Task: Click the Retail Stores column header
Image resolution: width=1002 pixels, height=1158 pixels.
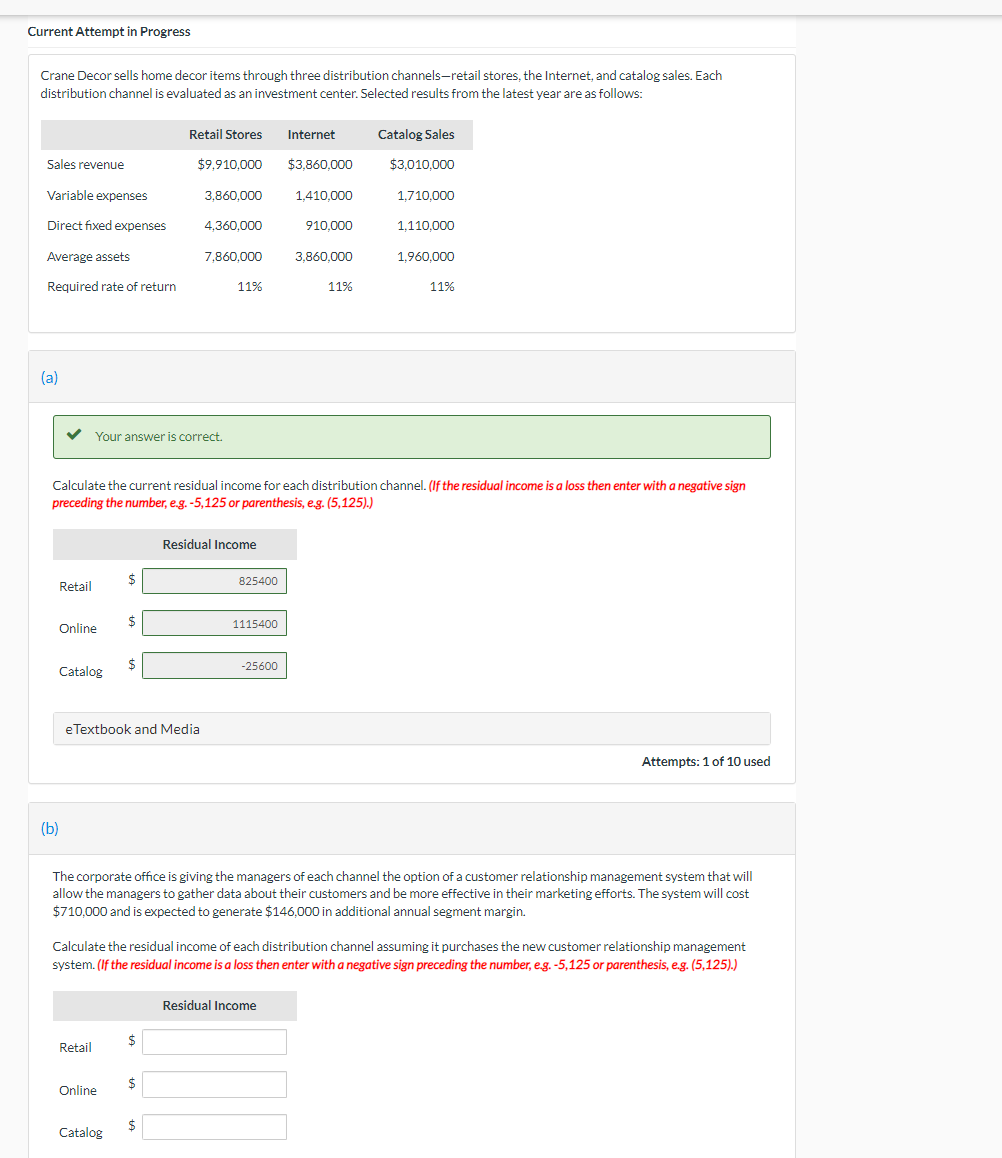Action: [225, 134]
